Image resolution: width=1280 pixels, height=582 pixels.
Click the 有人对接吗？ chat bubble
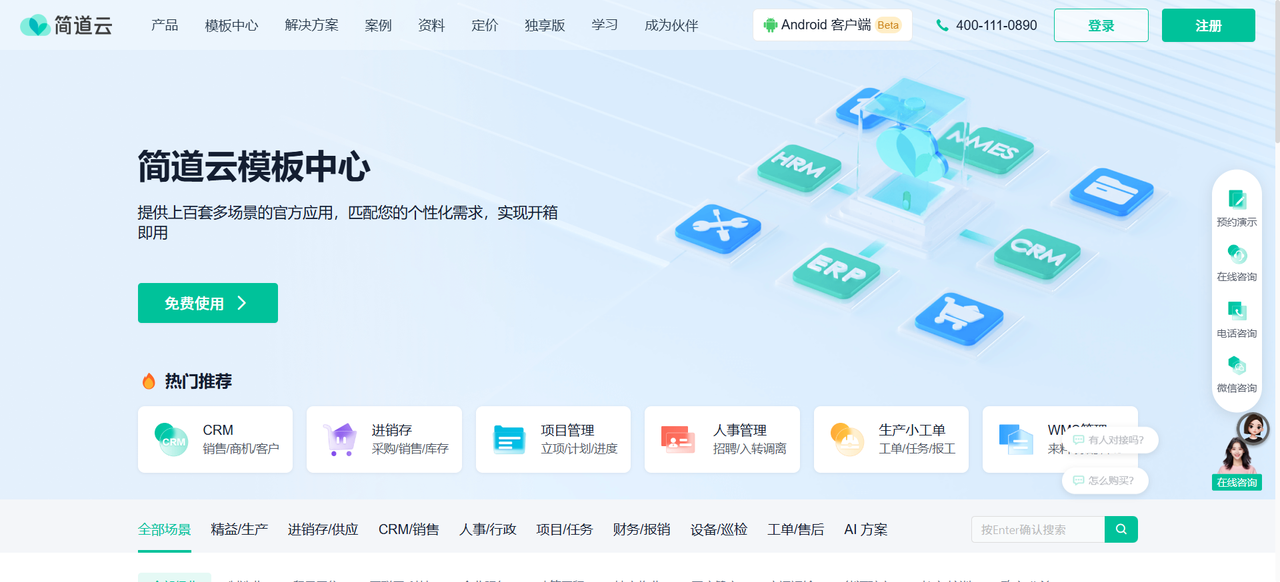(1108, 440)
